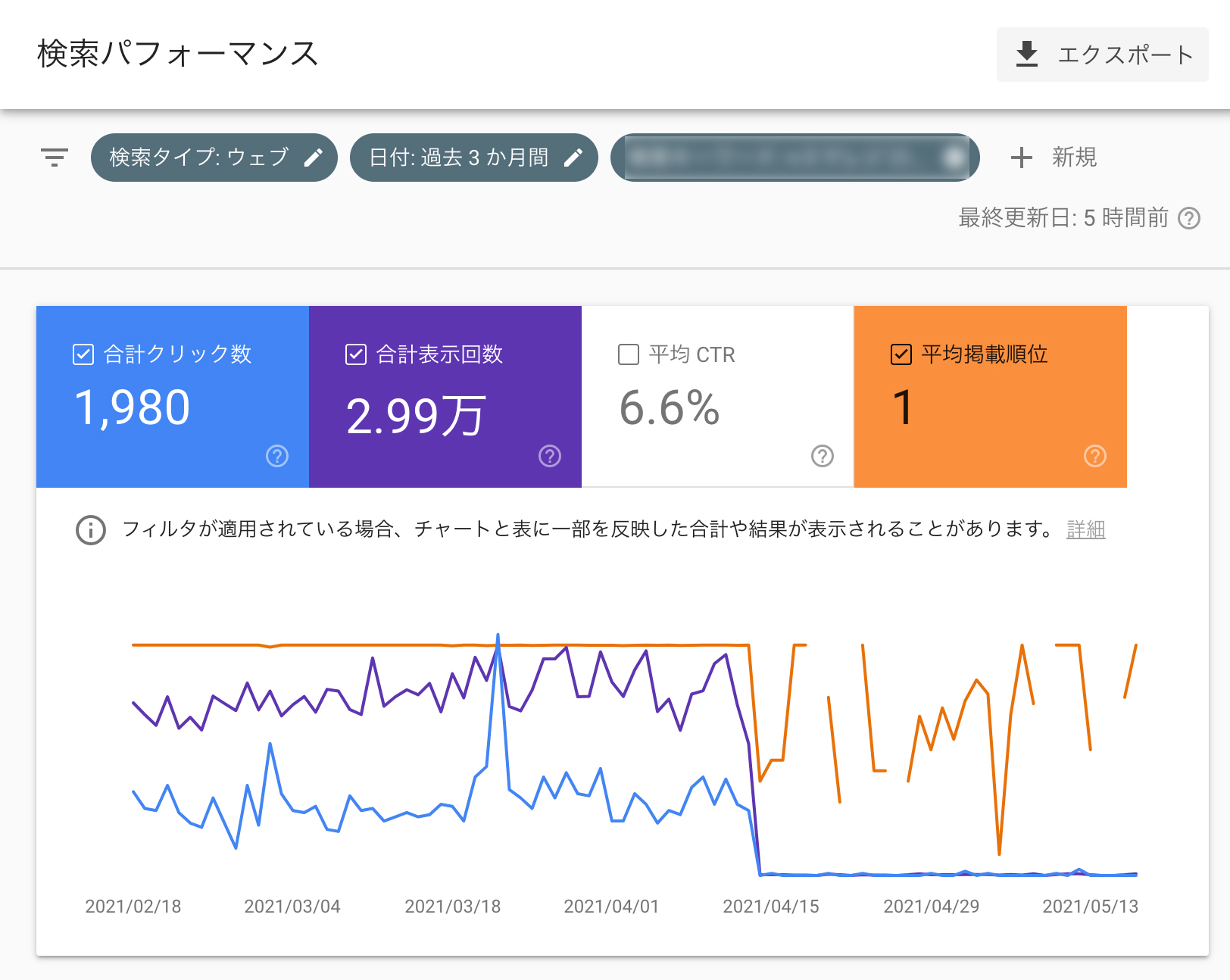The height and width of the screenshot is (980, 1230).
Task: Open help icon in 合計クリック数 card
Action: tap(277, 456)
